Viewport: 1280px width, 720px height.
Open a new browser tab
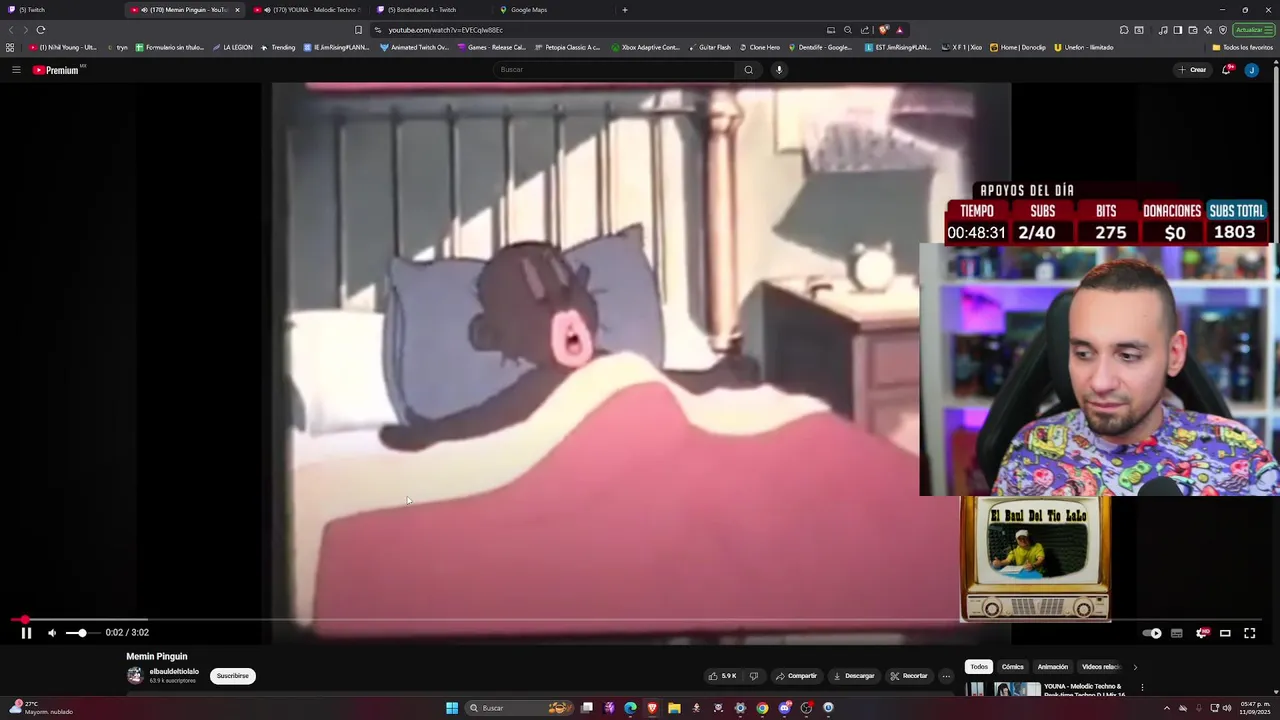coord(625,10)
